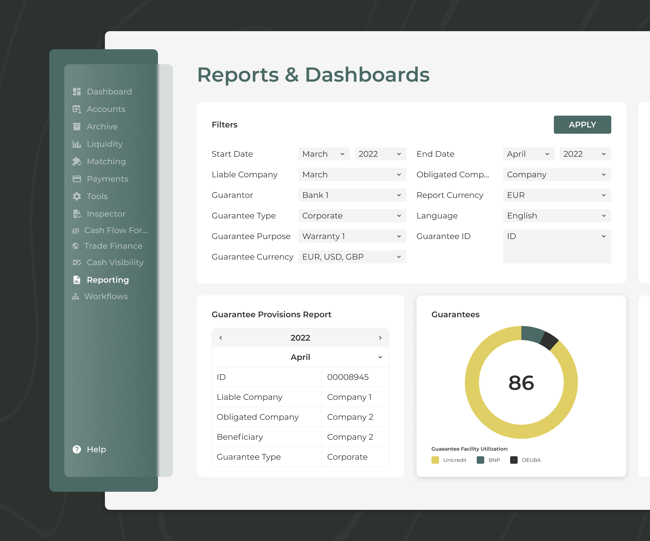Click the Beneficiary row label
This screenshot has height=541, width=650.
tap(240, 437)
